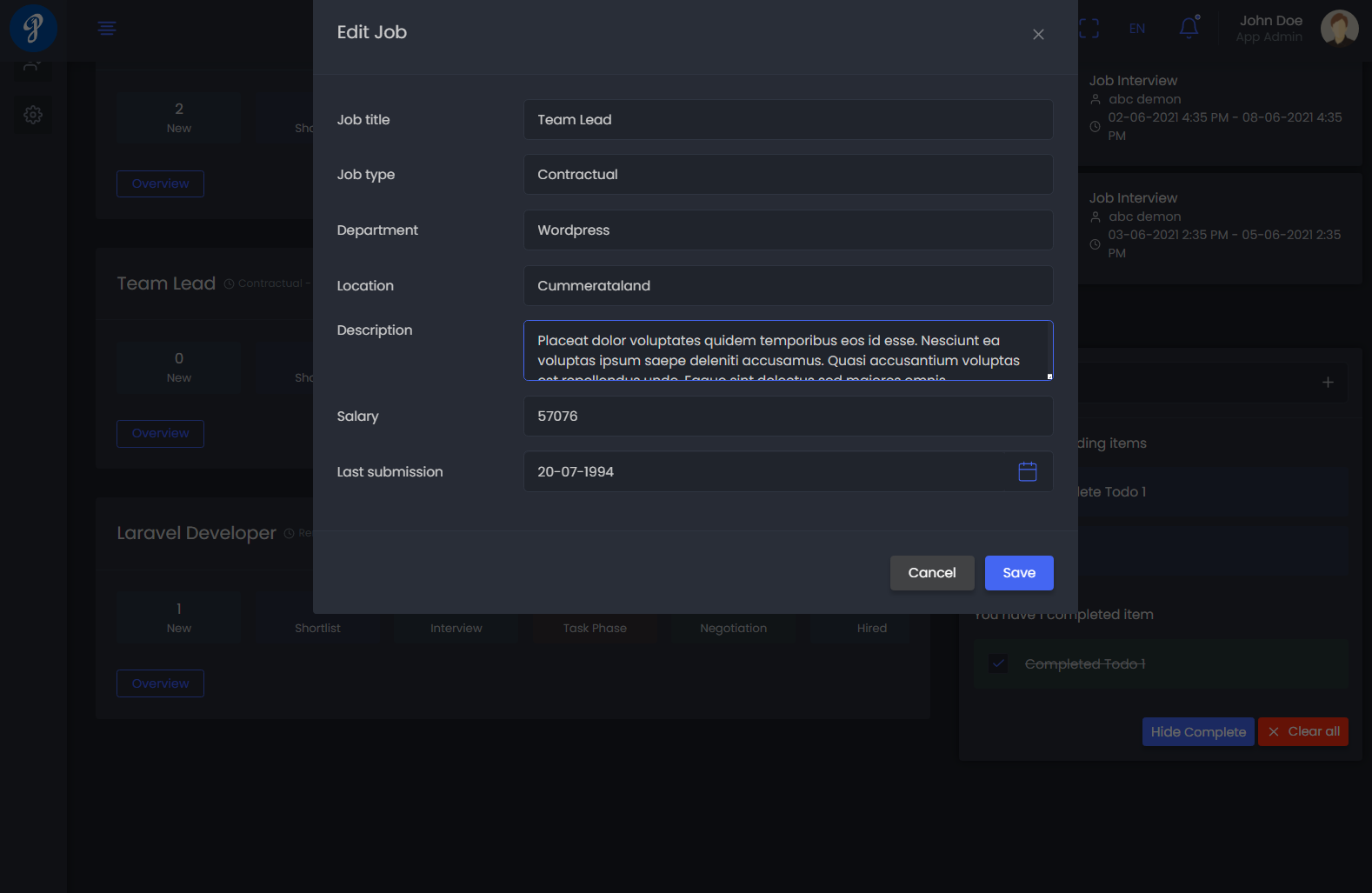This screenshot has height=893, width=1372.
Task: Toggle fullscreen mode icon
Action: [x=1089, y=29]
